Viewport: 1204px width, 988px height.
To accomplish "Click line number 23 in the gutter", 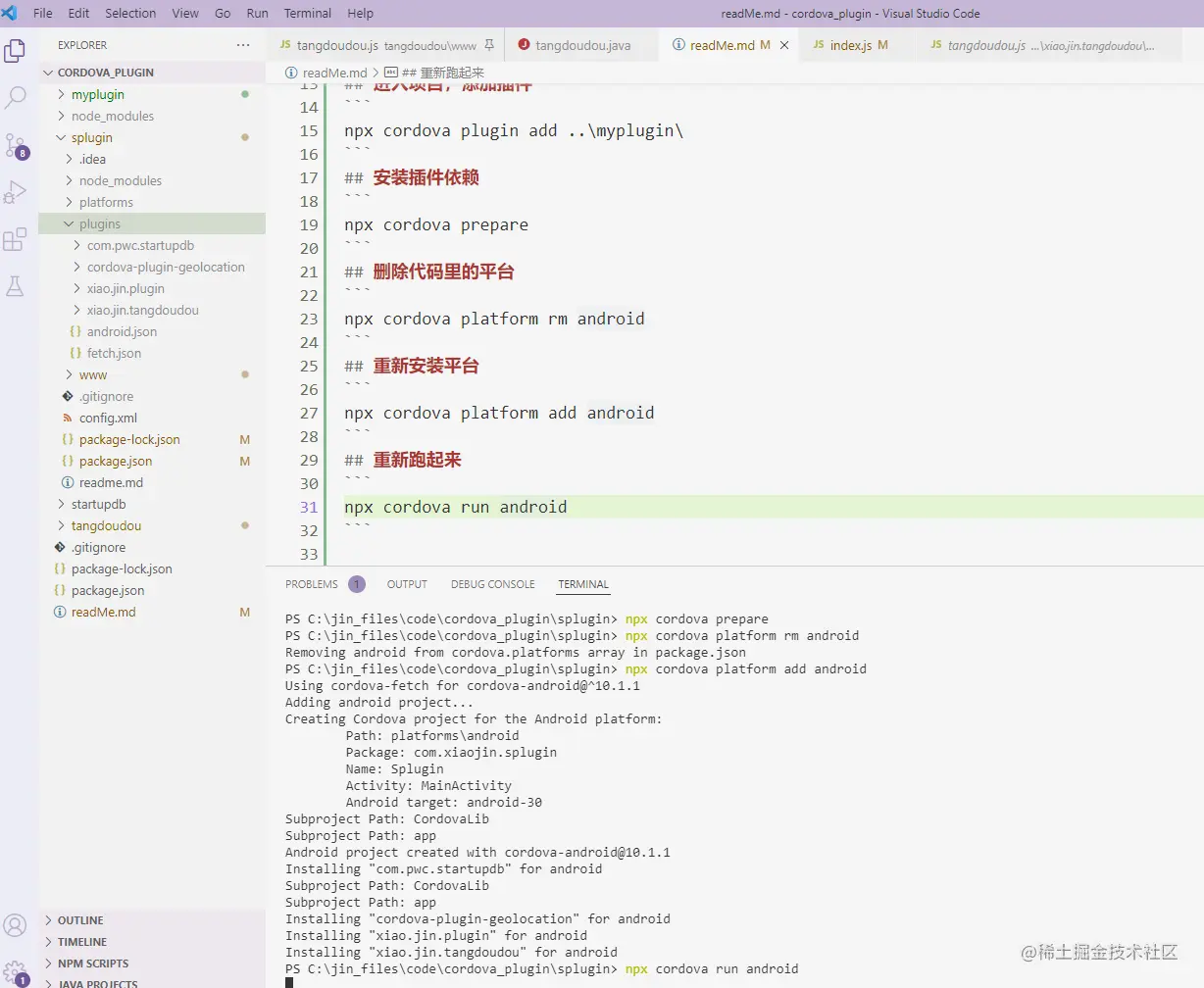I will [309, 319].
